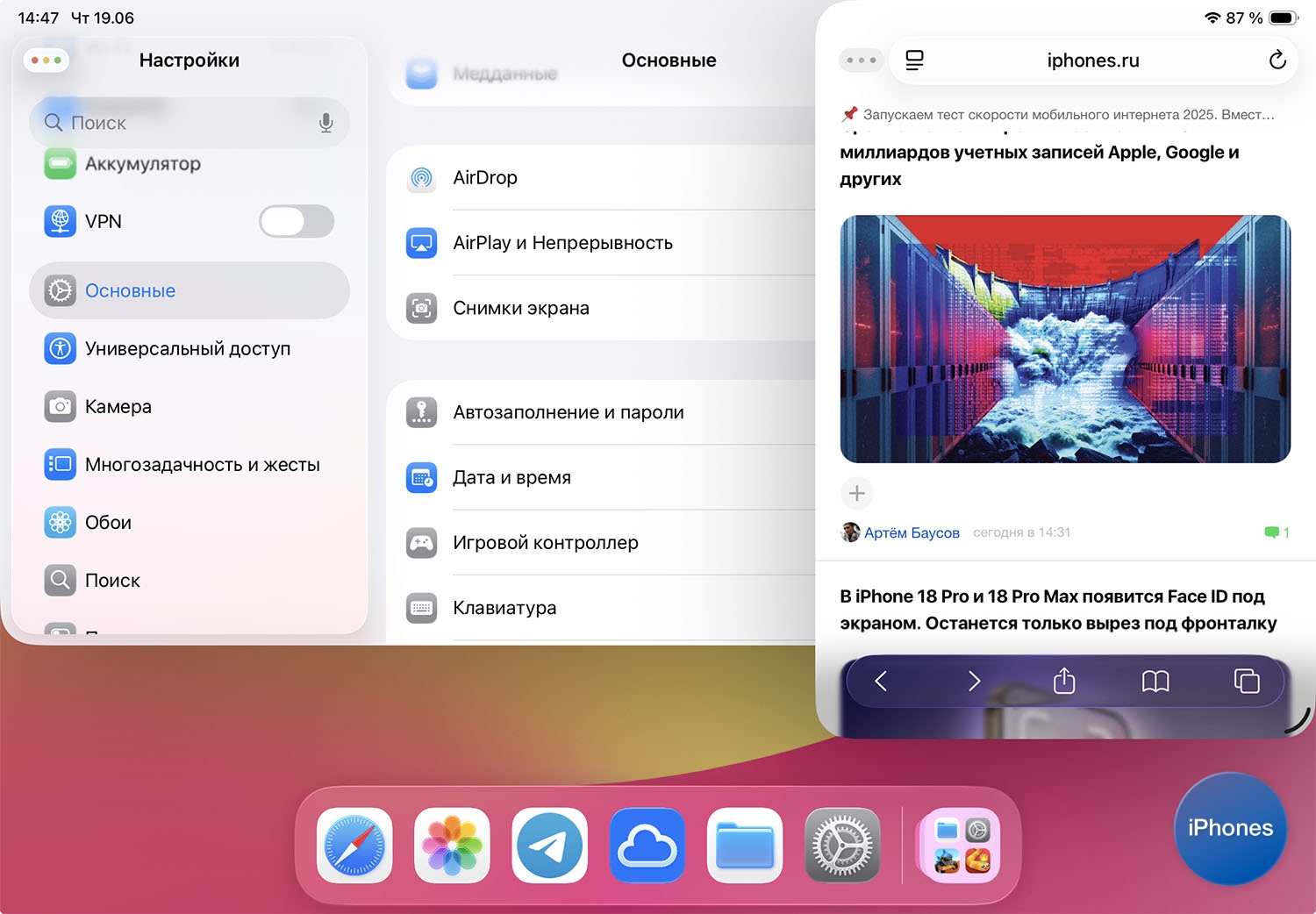Click the article timestamp сегодня в 14:31

[1022, 532]
